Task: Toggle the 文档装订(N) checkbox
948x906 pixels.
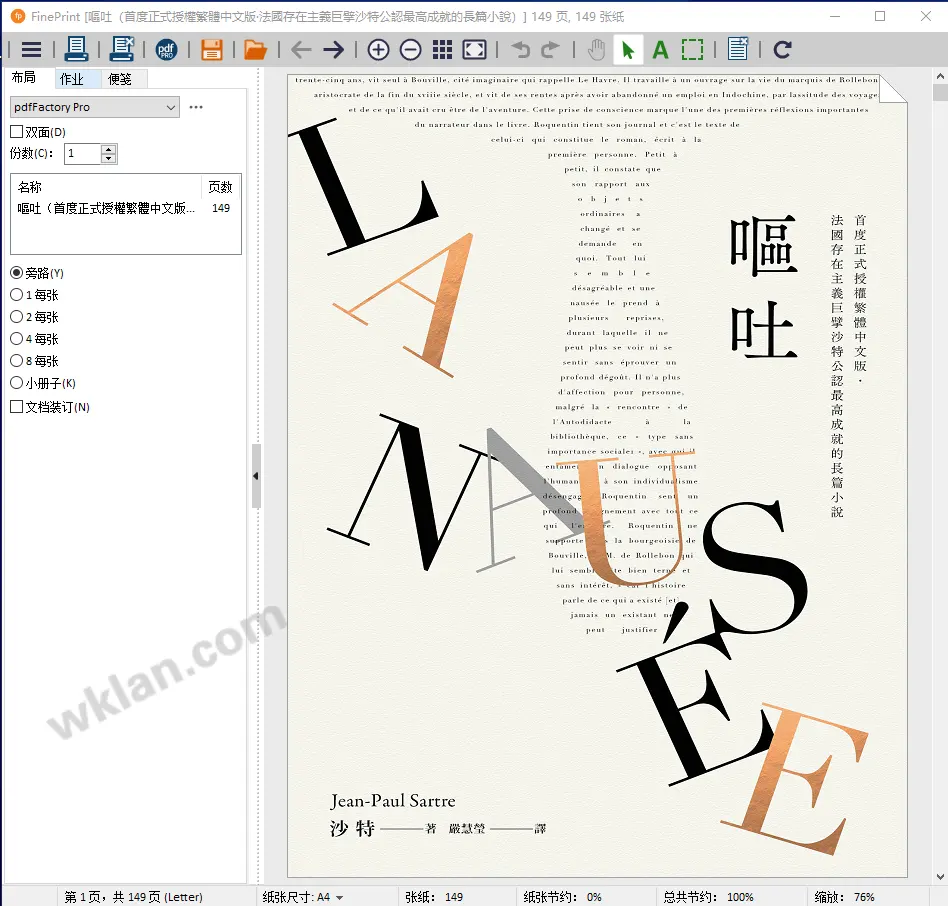Action: click(x=17, y=407)
